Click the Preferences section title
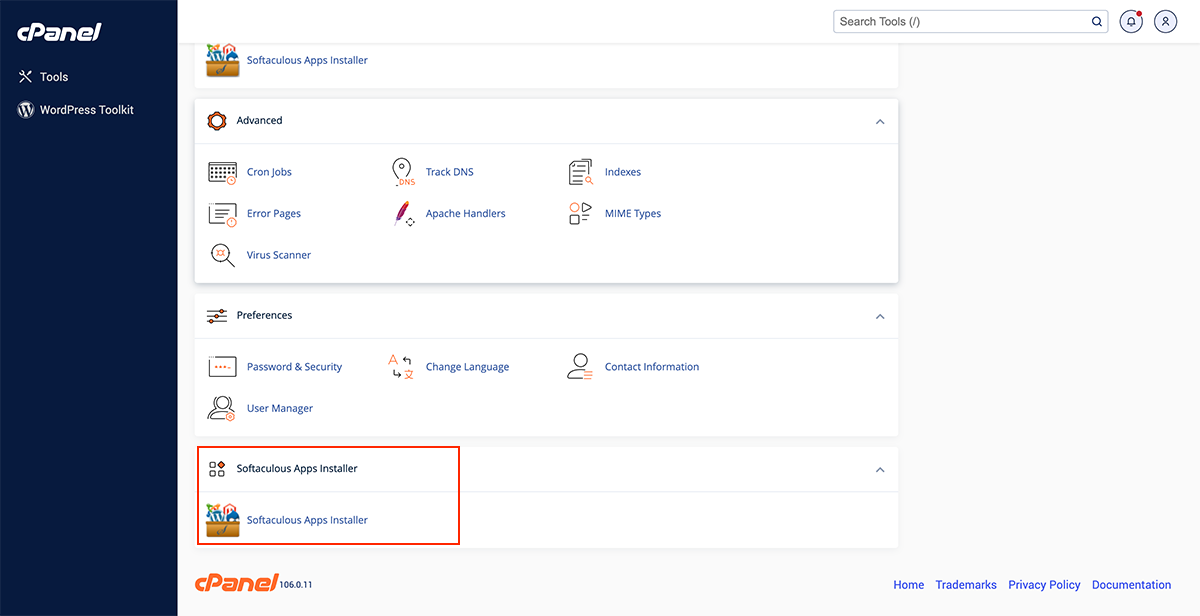Viewport: 1200px width, 616px height. pyautogui.click(x=265, y=316)
